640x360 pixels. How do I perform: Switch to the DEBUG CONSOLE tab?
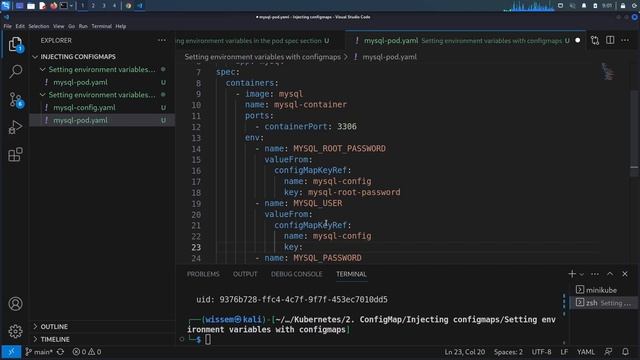[296, 274]
